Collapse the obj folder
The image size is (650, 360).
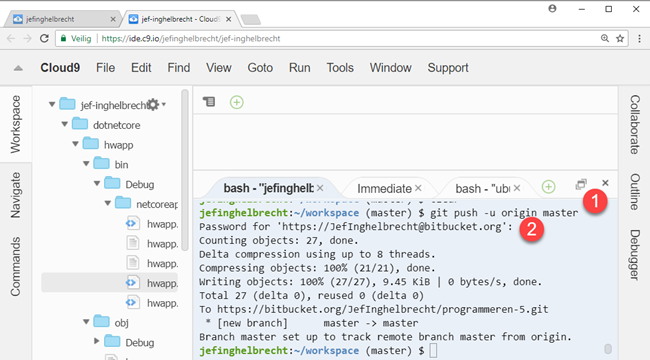point(86,321)
